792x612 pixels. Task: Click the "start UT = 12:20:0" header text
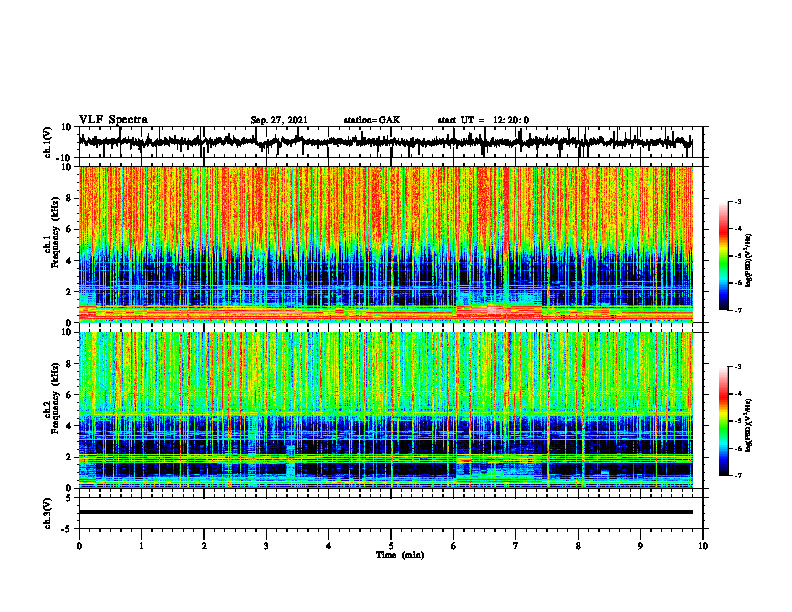tap(483, 120)
